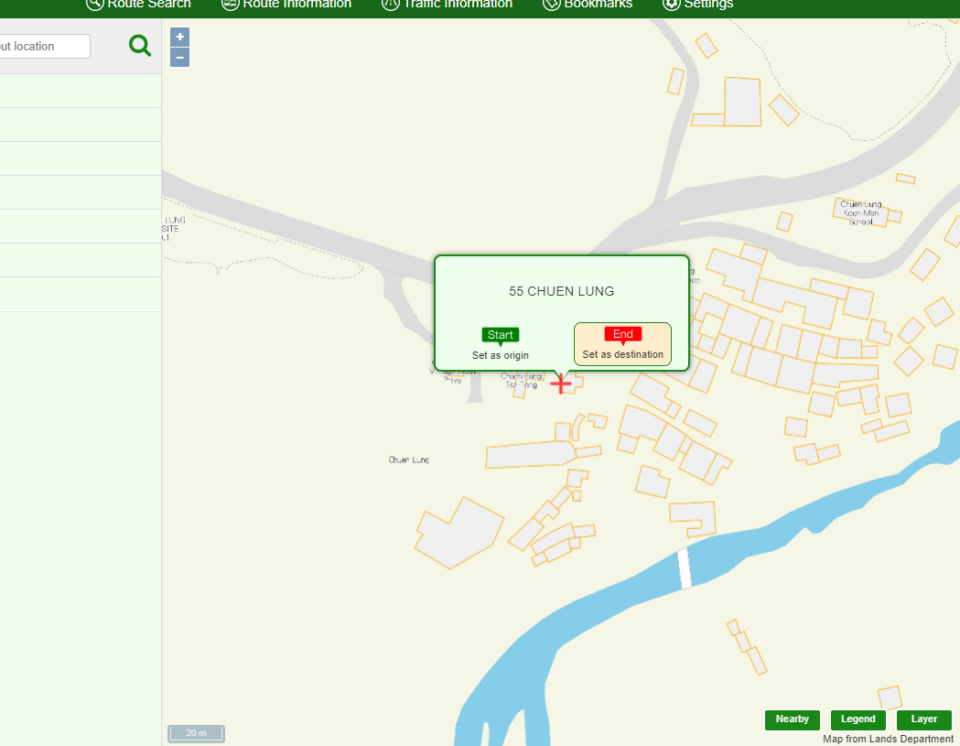Show Nearby places

(x=792, y=719)
